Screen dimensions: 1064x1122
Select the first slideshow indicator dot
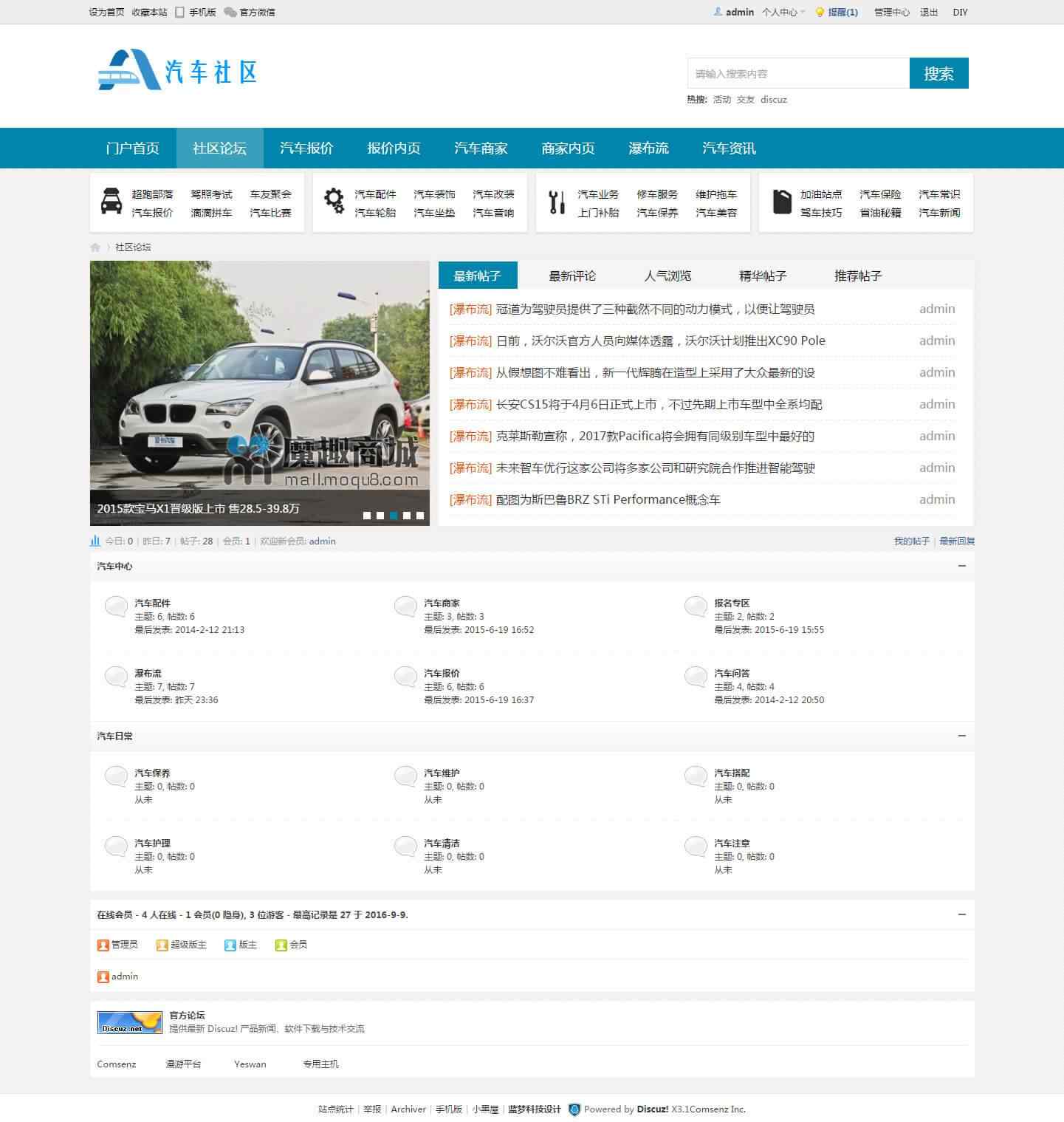pyautogui.click(x=367, y=516)
